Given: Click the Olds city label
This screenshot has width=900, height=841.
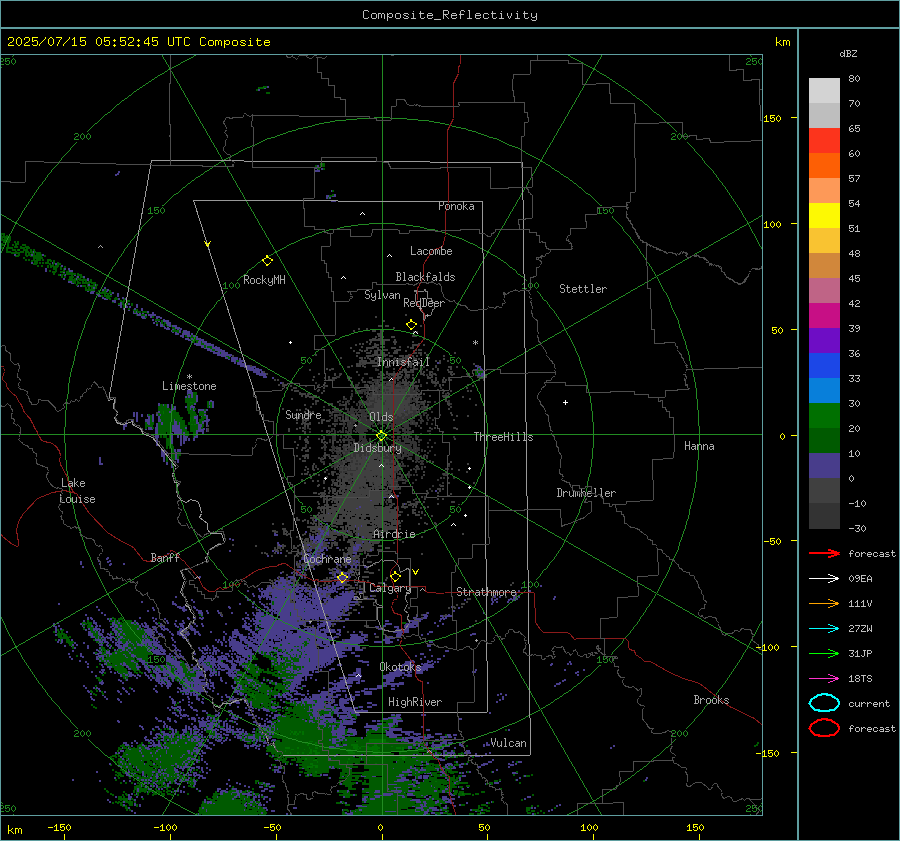Looking at the screenshot, I should pos(381,417).
